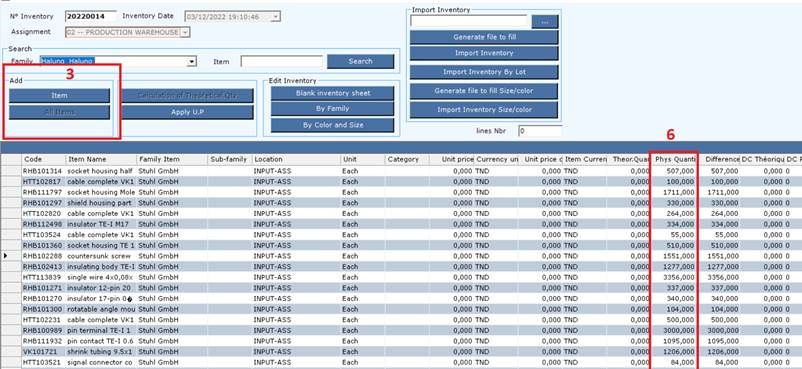This screenshot has height=369, width=802.
Task: Click the N° Inventory number field
Action: 91,16
